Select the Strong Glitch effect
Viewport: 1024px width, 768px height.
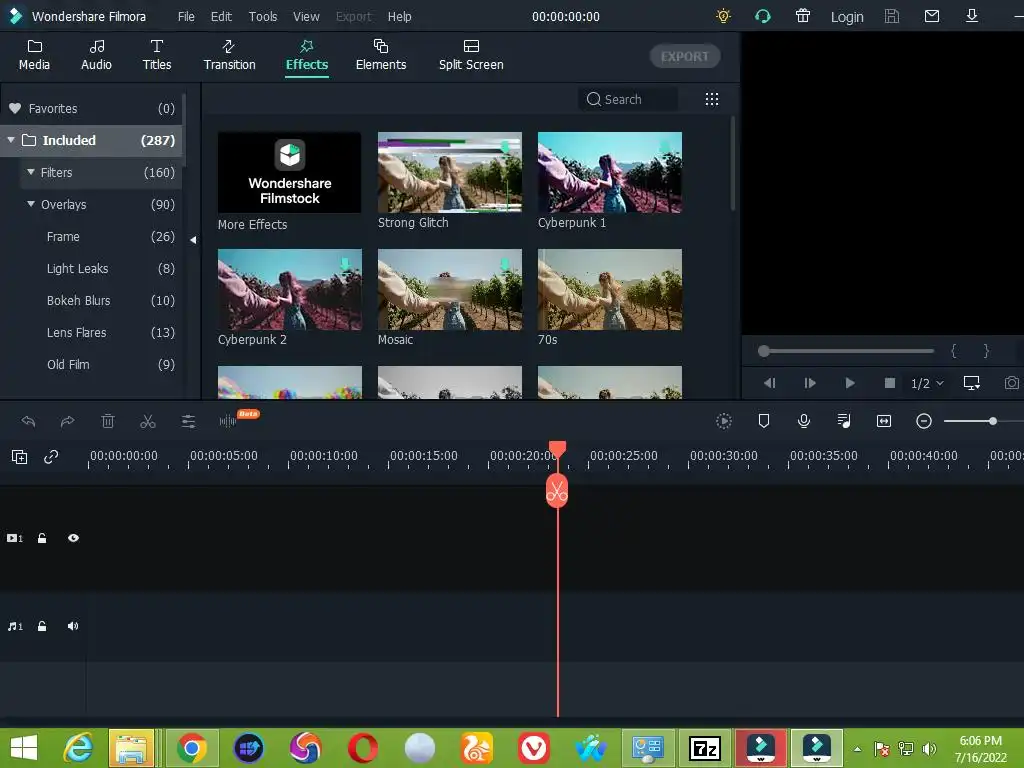(x=450, y=172)
